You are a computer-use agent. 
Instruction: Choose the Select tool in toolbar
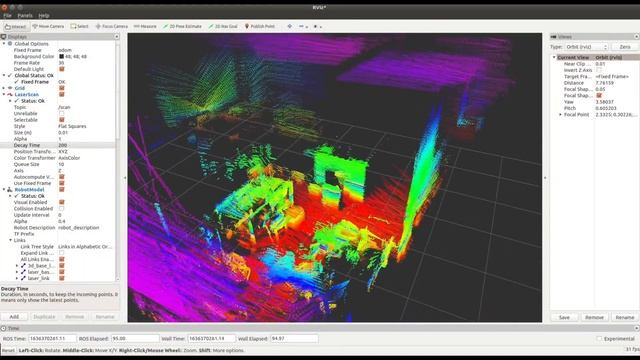click(x=79, y=27)
